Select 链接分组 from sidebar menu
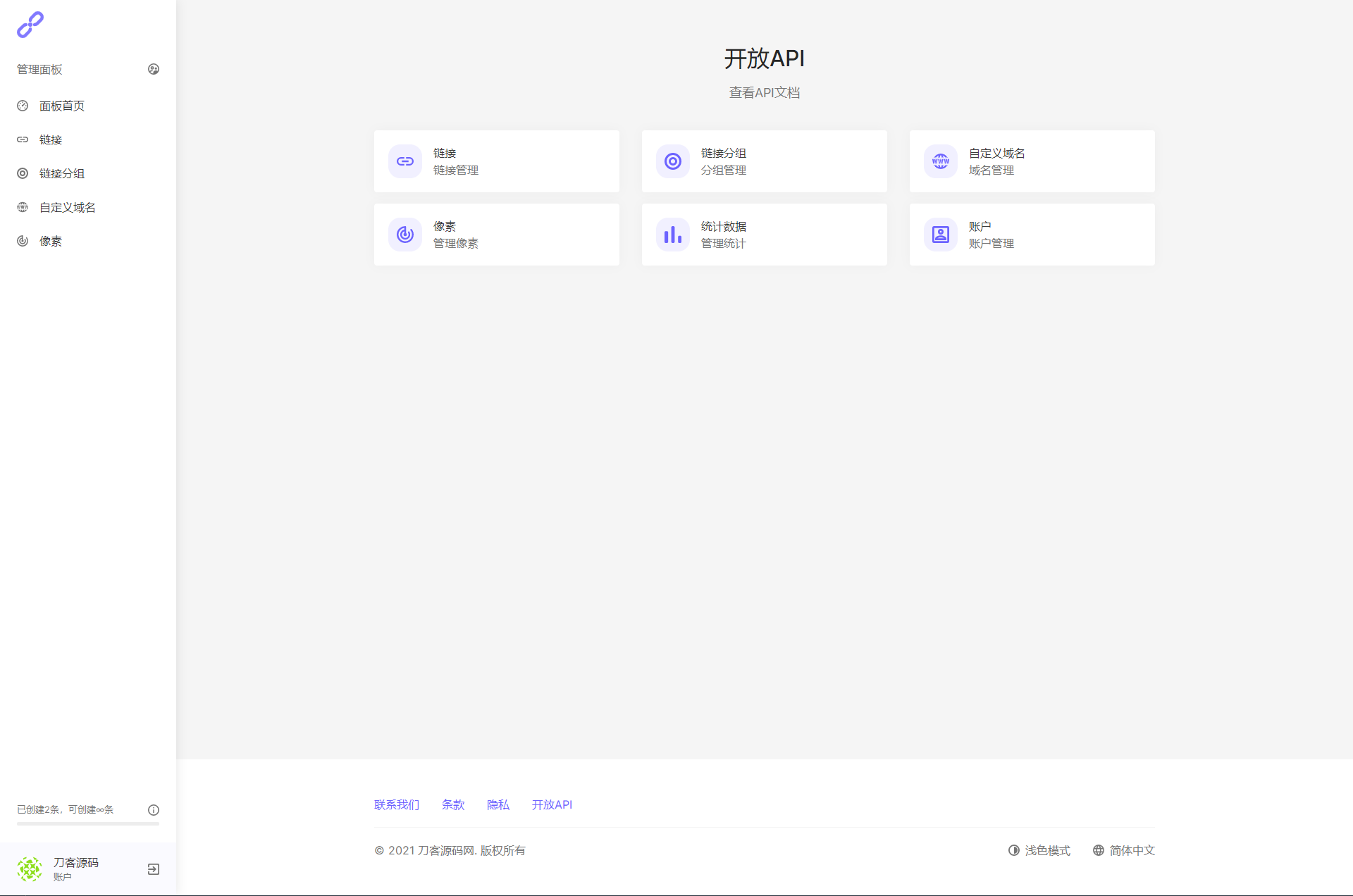Screen dimensions: 1353x896 click(61, 173)
